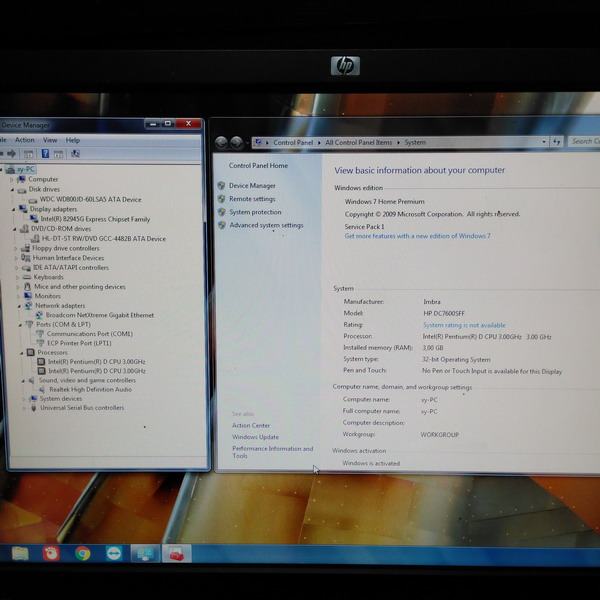This screenshot has height=600, width=600.
Task: Click the Processors category icon
Action: [31, 352]
